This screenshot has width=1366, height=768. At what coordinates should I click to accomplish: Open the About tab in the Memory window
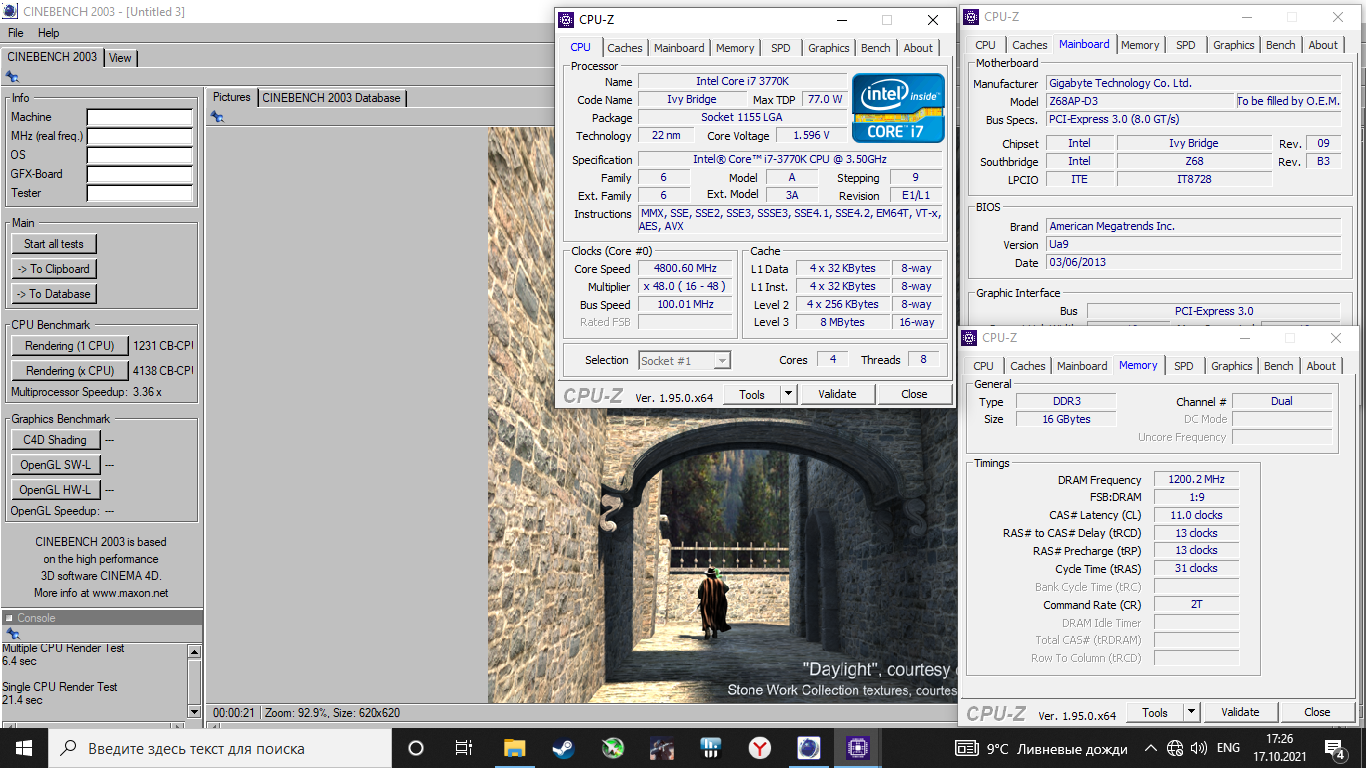pos(1321,366)
